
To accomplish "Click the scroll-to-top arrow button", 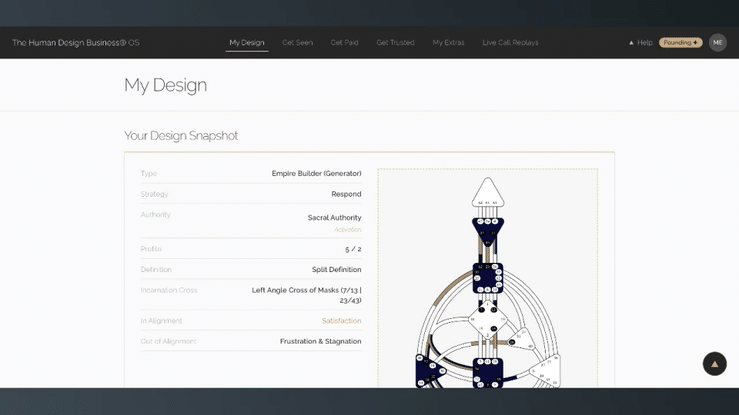I will pos(714,364).
